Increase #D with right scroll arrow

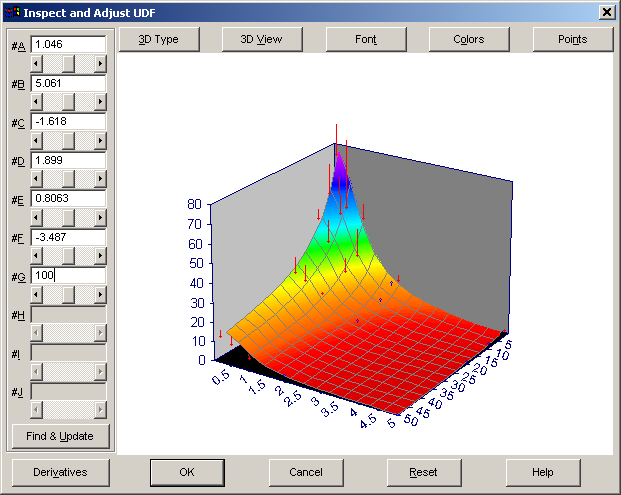[x=100, y=179]
